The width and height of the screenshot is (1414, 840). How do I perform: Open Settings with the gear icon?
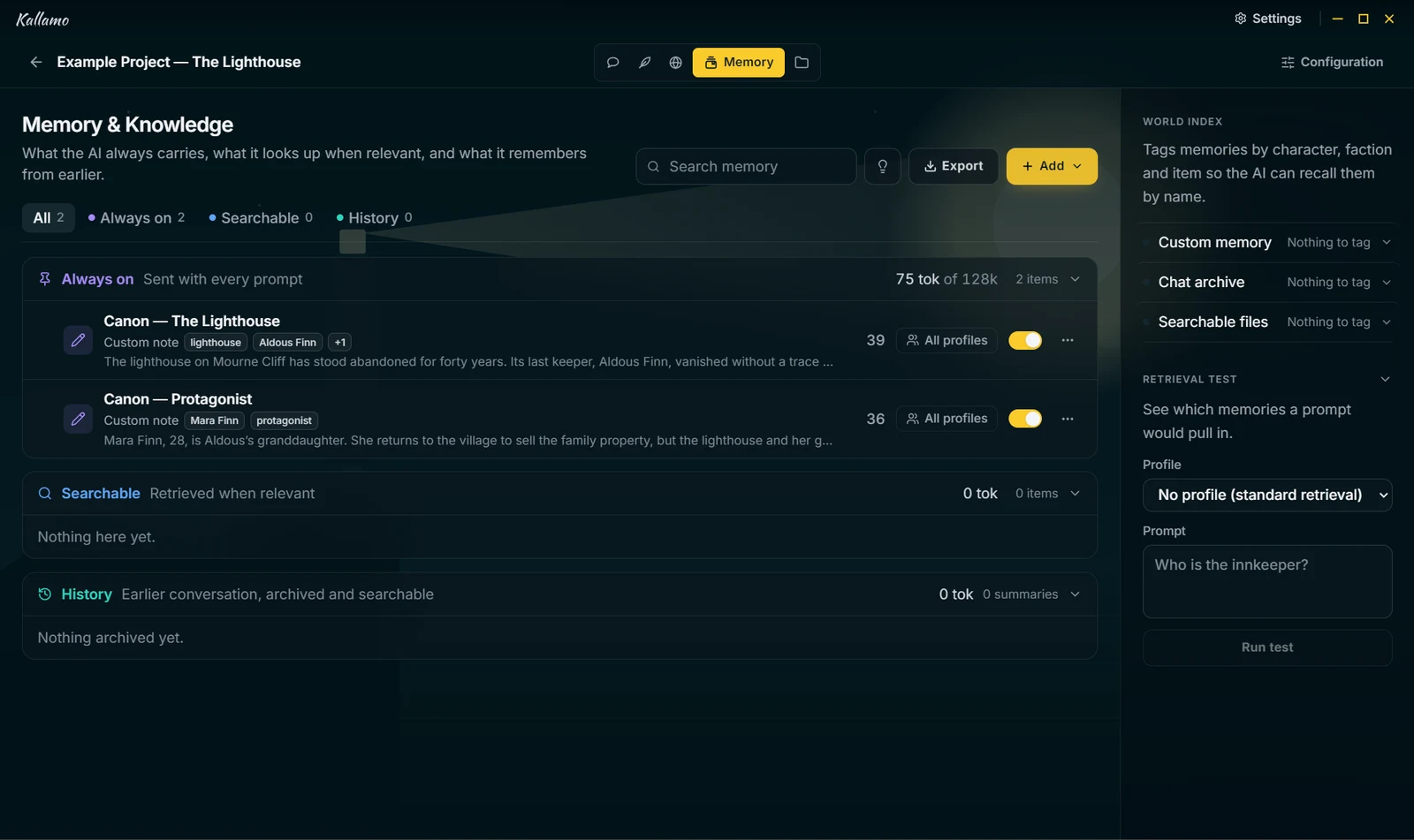tap(1268, 19)
